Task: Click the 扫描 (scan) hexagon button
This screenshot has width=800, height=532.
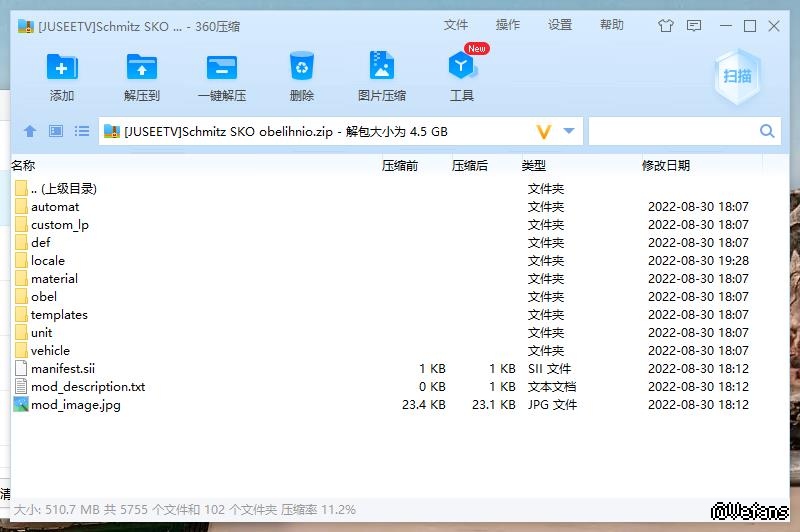Action: click(x=737, y=77)
